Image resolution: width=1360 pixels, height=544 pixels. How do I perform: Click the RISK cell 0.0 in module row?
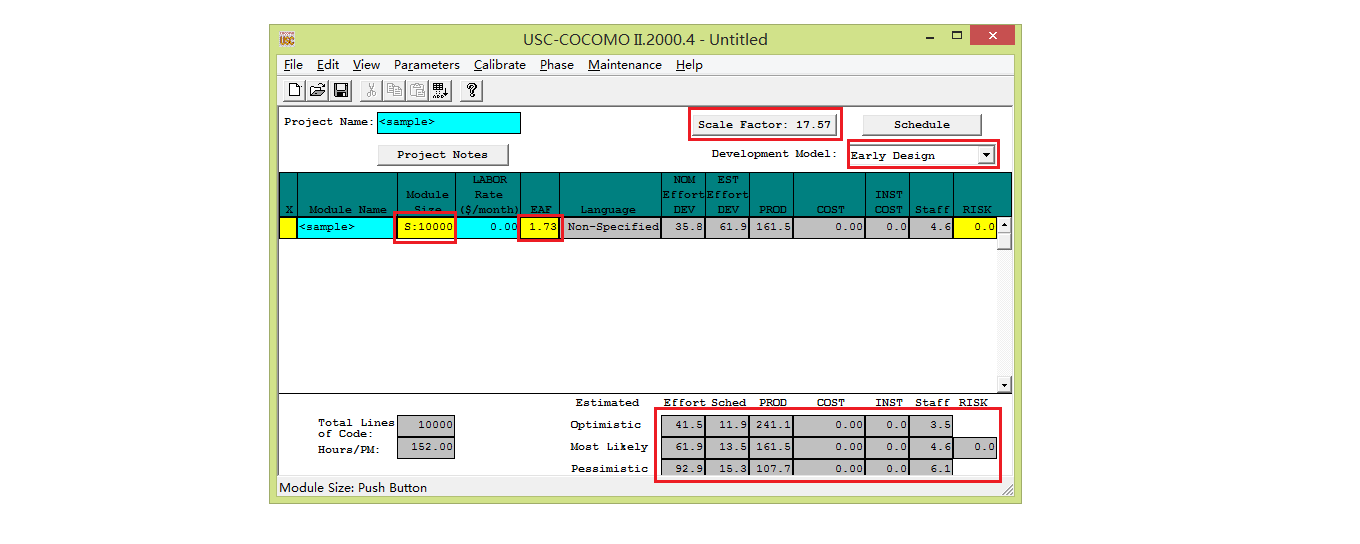point(975,227)
